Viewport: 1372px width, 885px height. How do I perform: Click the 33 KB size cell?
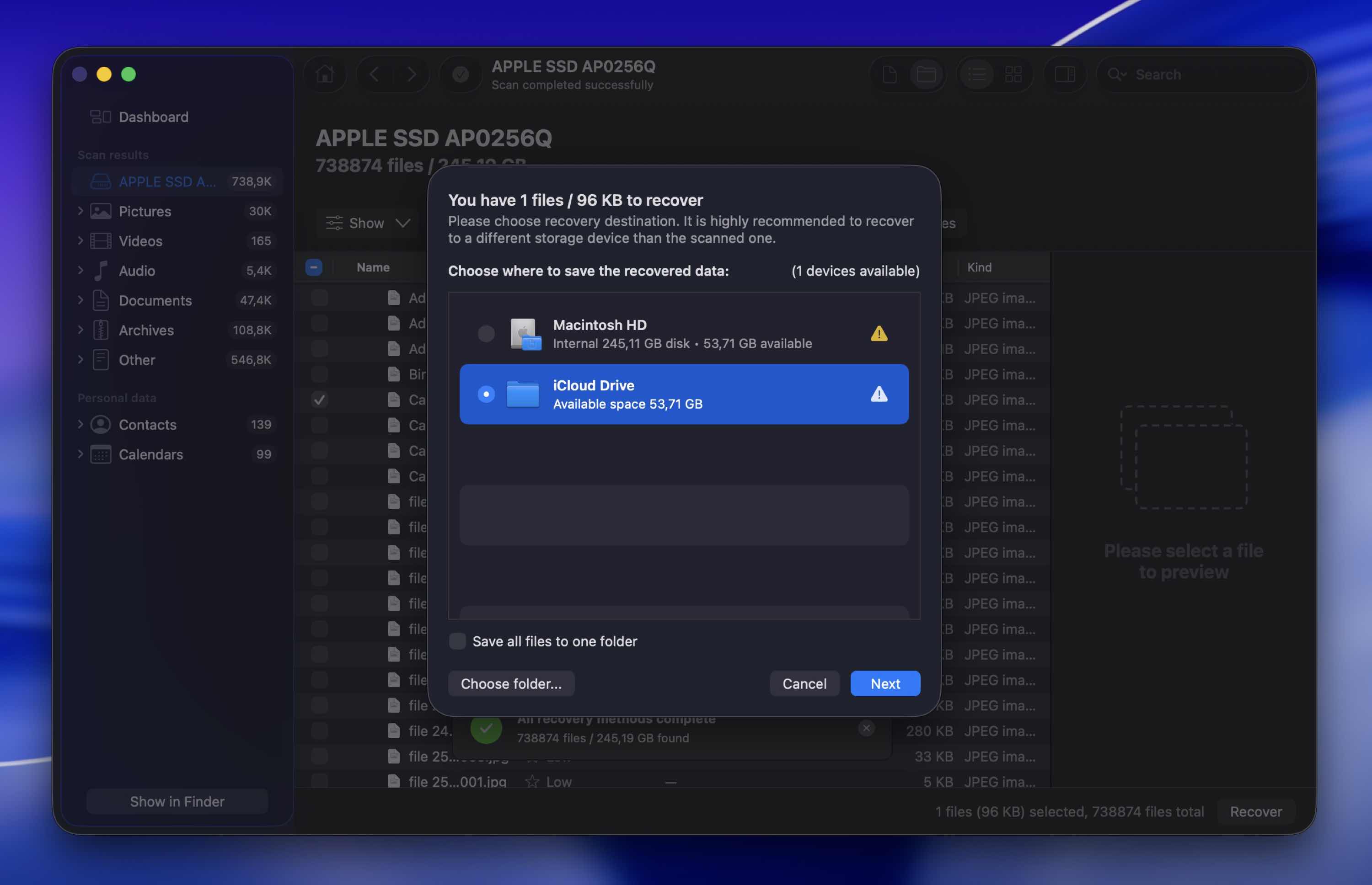933,756
